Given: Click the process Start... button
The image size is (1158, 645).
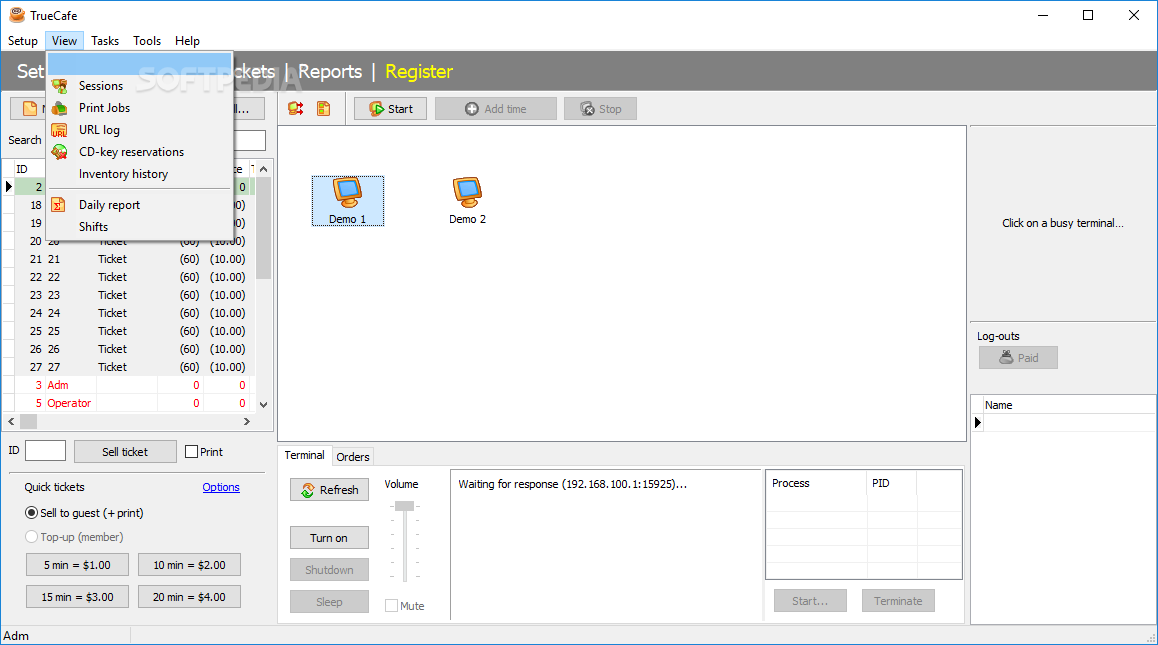Looking at the screenshot, I should point(810,601).
